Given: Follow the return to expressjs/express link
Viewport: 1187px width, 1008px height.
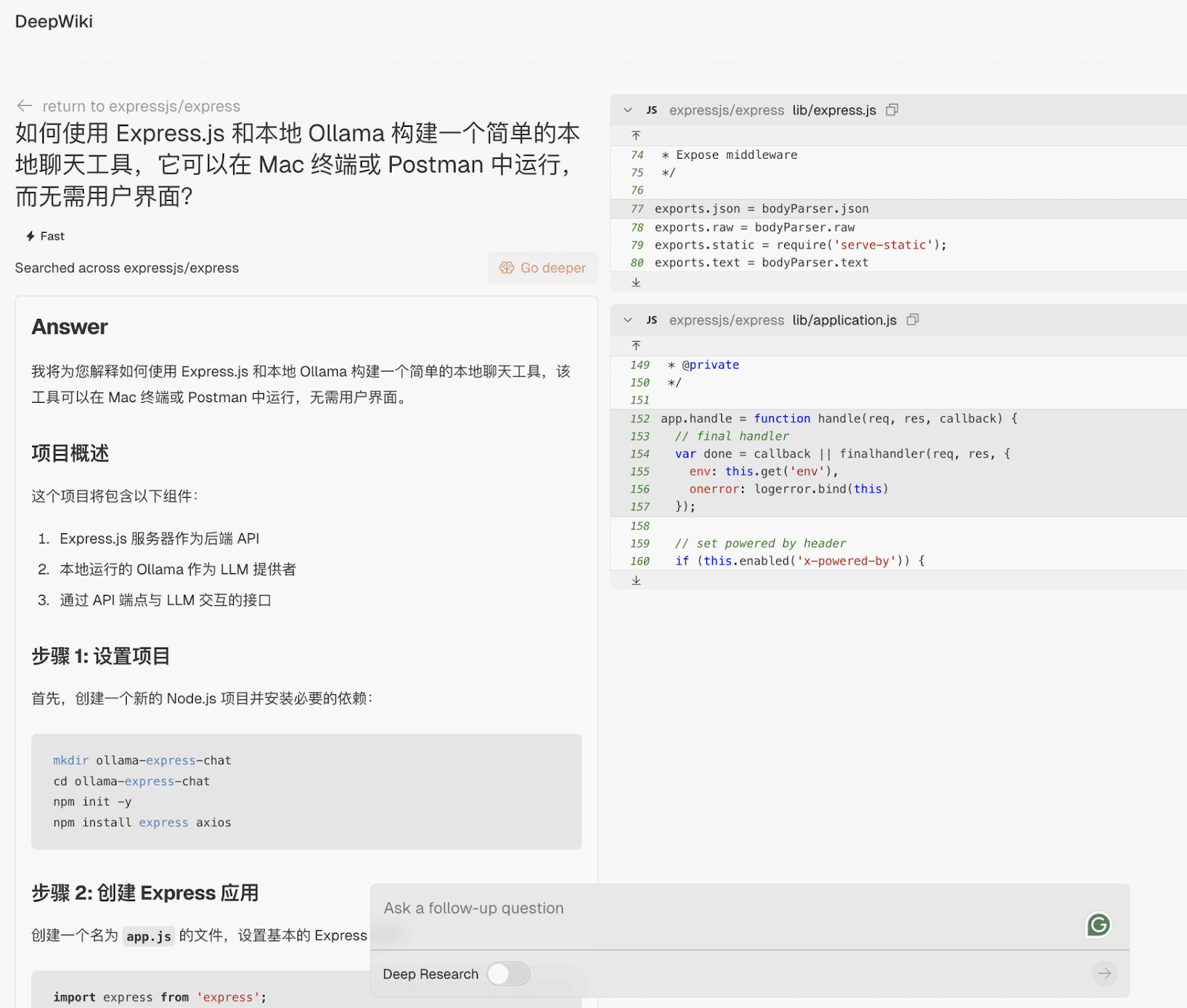Looking at the screenshot, I should [x=141, y=106].
